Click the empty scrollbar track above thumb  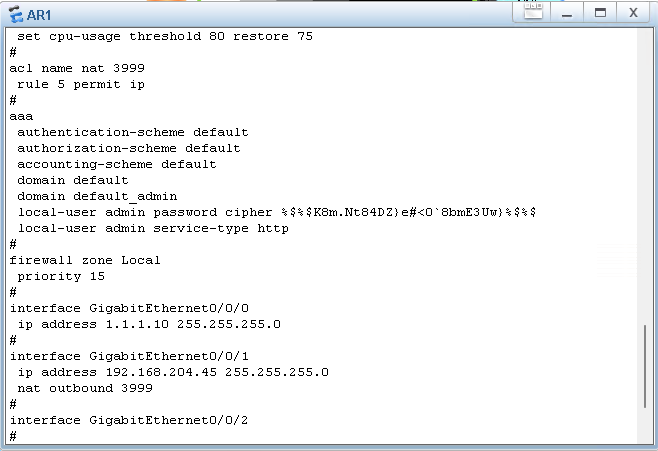click(645, 180)
